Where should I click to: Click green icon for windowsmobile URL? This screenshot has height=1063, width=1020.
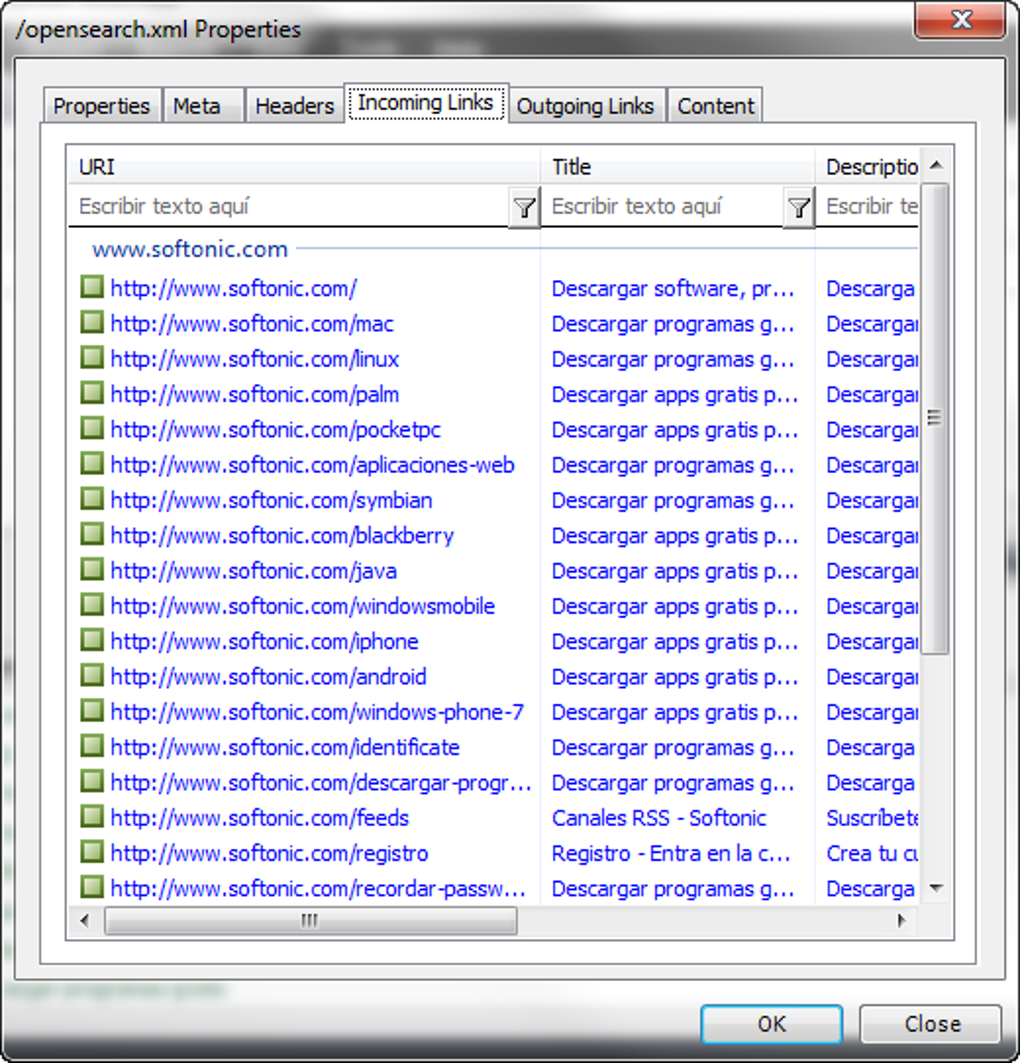[x=91, y=605]
